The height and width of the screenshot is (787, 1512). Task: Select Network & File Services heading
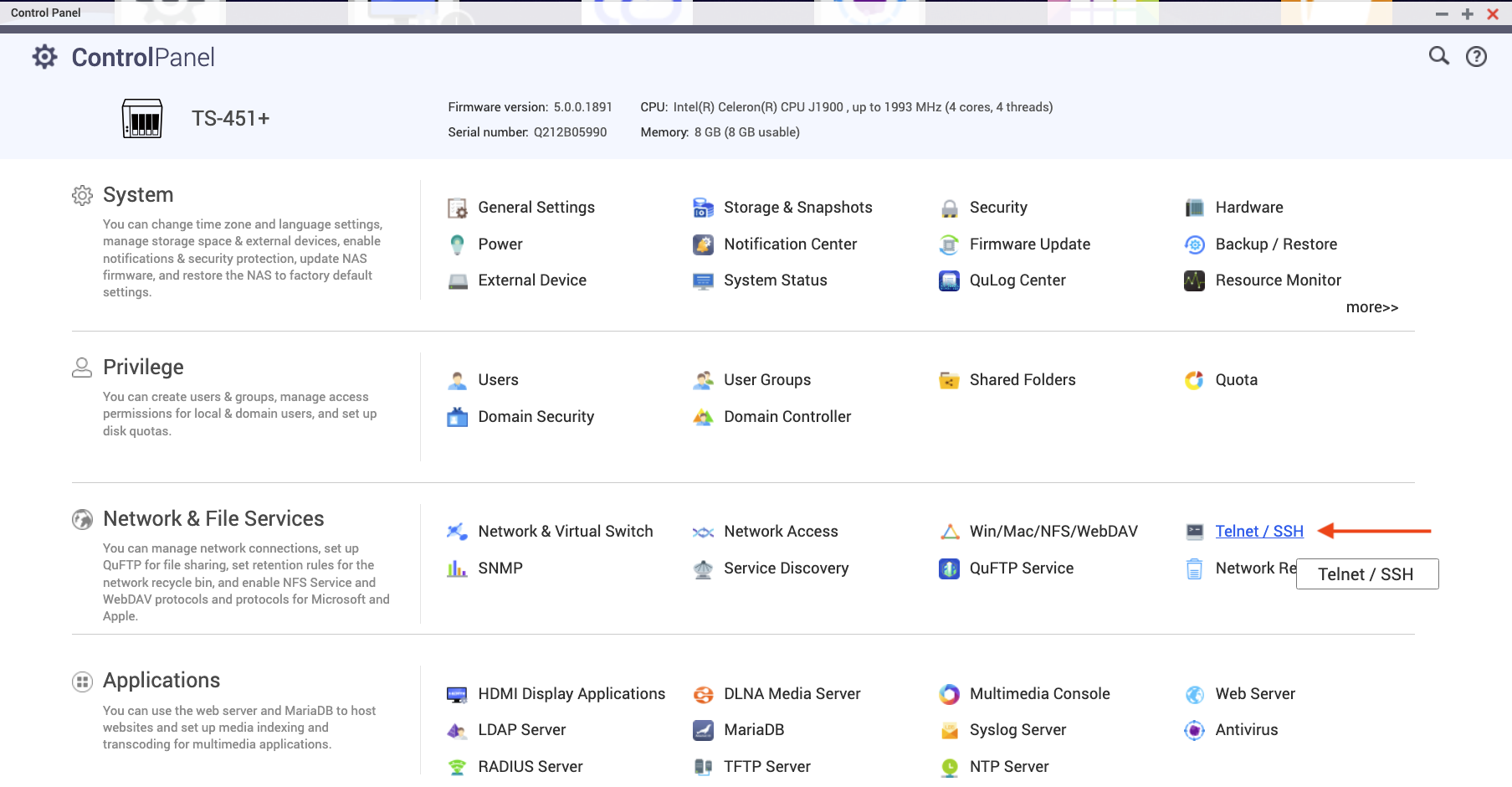click(213, 519)
